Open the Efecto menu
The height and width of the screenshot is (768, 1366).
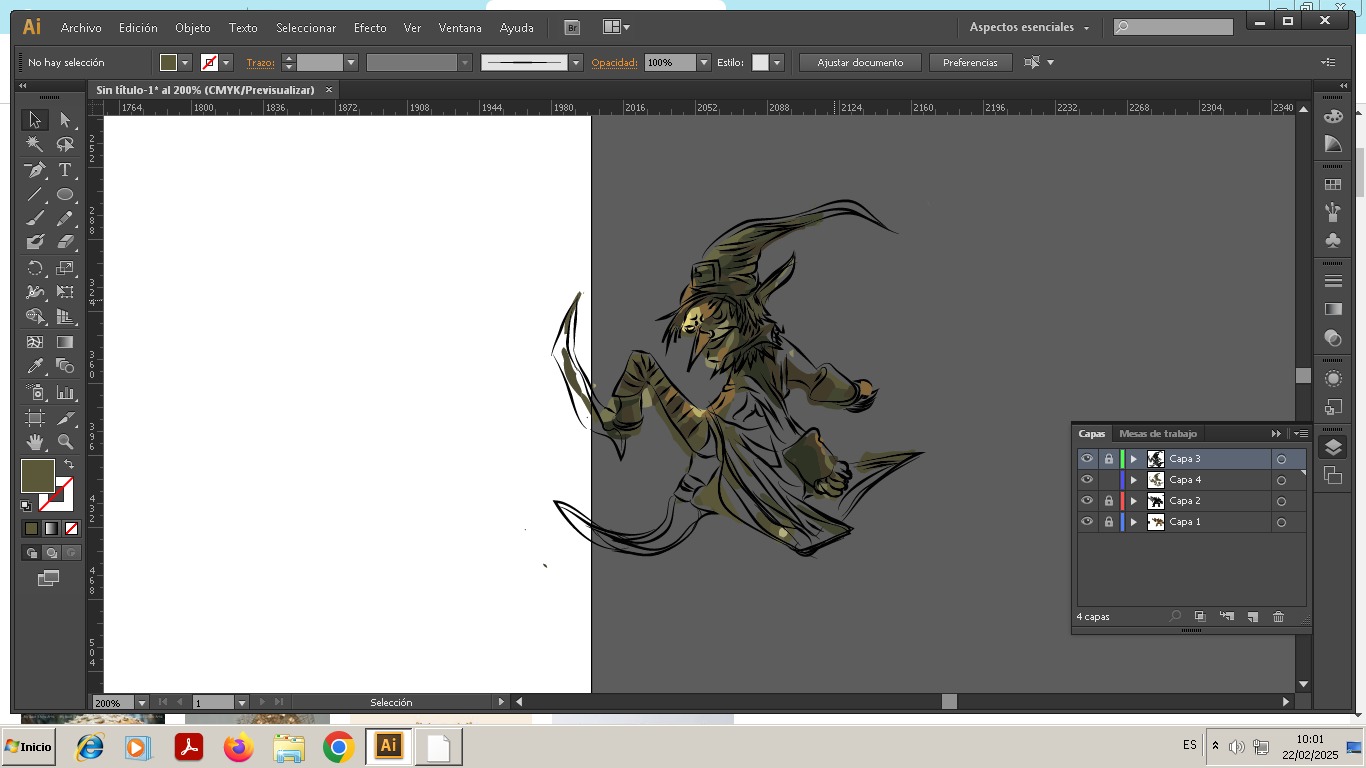[370, 28]
